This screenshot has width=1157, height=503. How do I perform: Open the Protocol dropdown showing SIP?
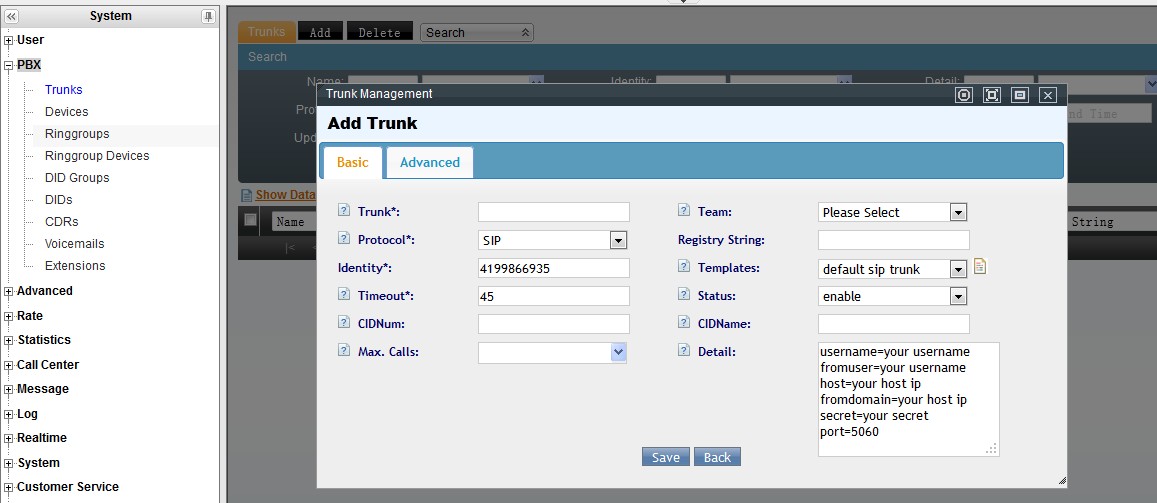618,240
